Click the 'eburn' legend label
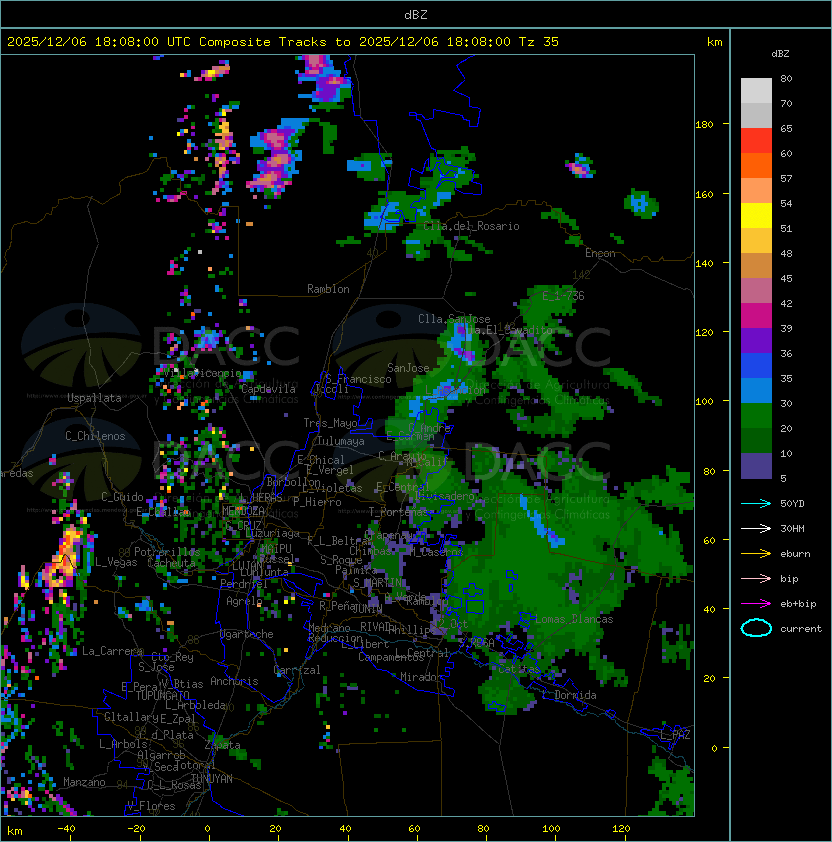This screenshot has width=832, height=842. point(795,554)
